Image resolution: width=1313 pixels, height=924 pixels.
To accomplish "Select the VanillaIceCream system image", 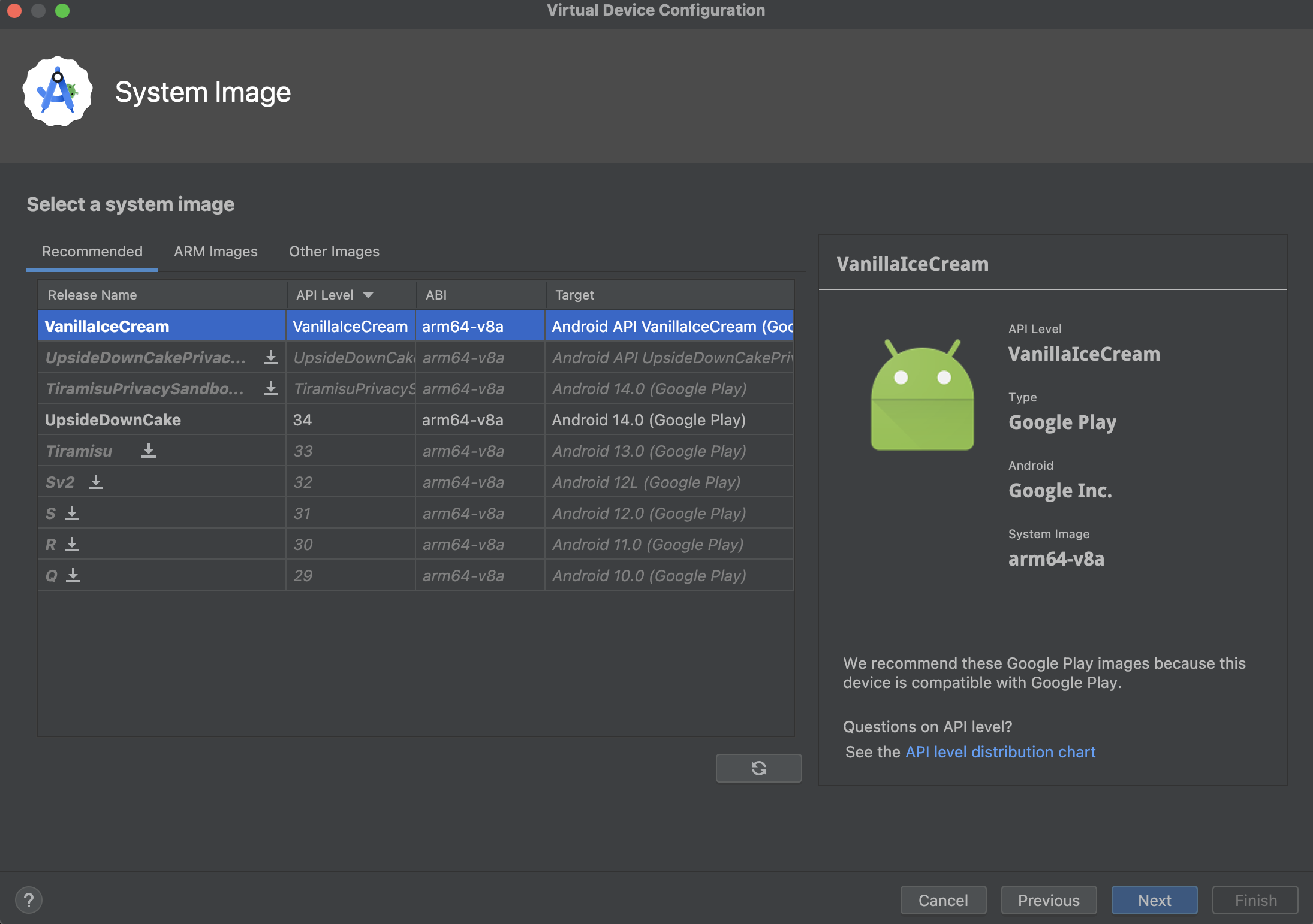I will tap(106, 325).
